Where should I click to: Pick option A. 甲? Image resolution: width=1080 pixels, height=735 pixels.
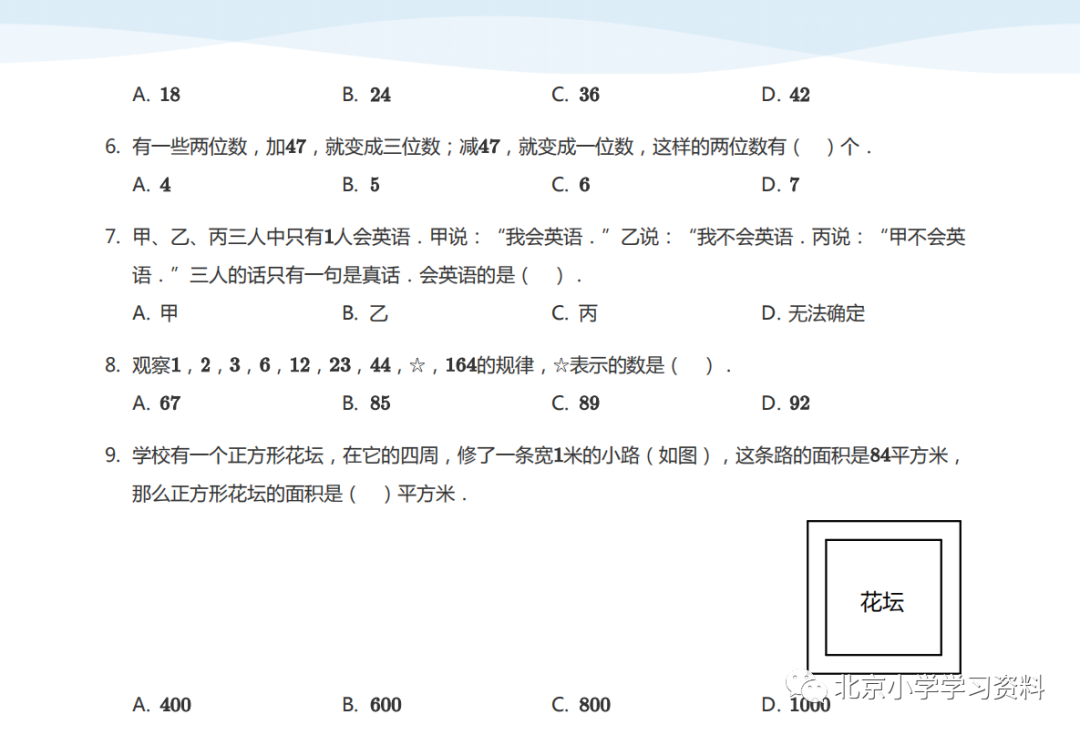click(x=156, y=313)
